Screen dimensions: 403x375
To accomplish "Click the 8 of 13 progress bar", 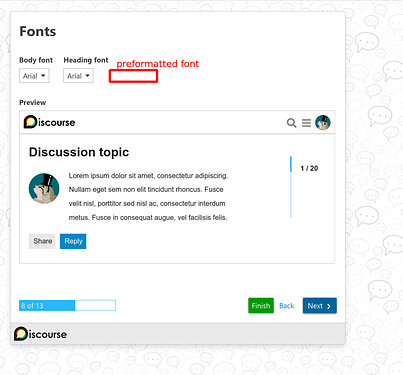I will (67, 305).
